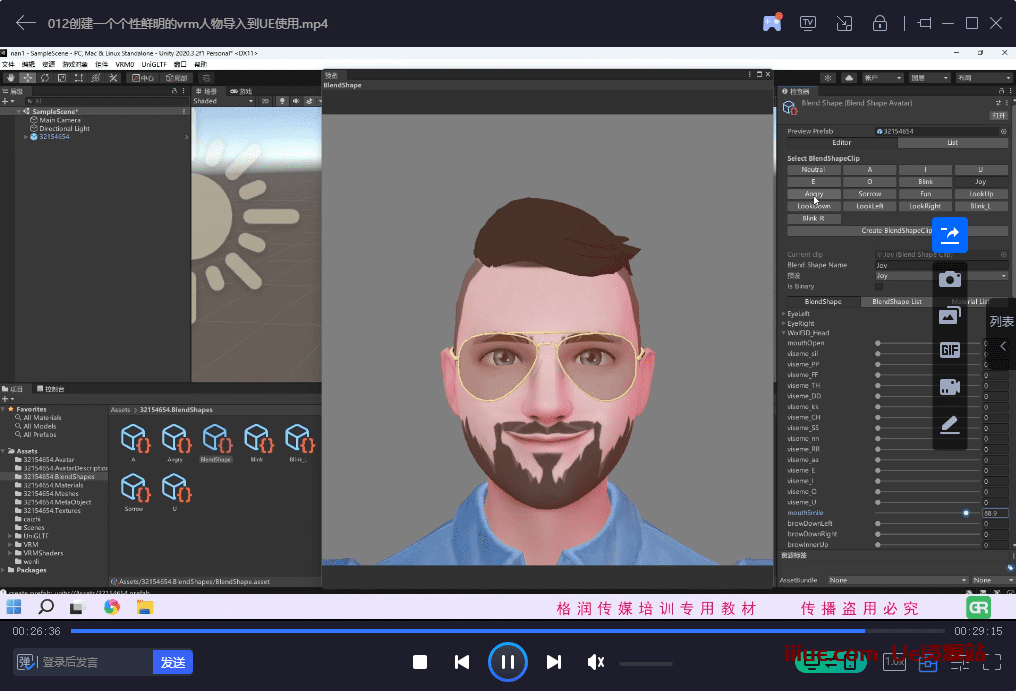
Task: Toggle the Is Binary checkbox
Action: click(x=879, y=286)
